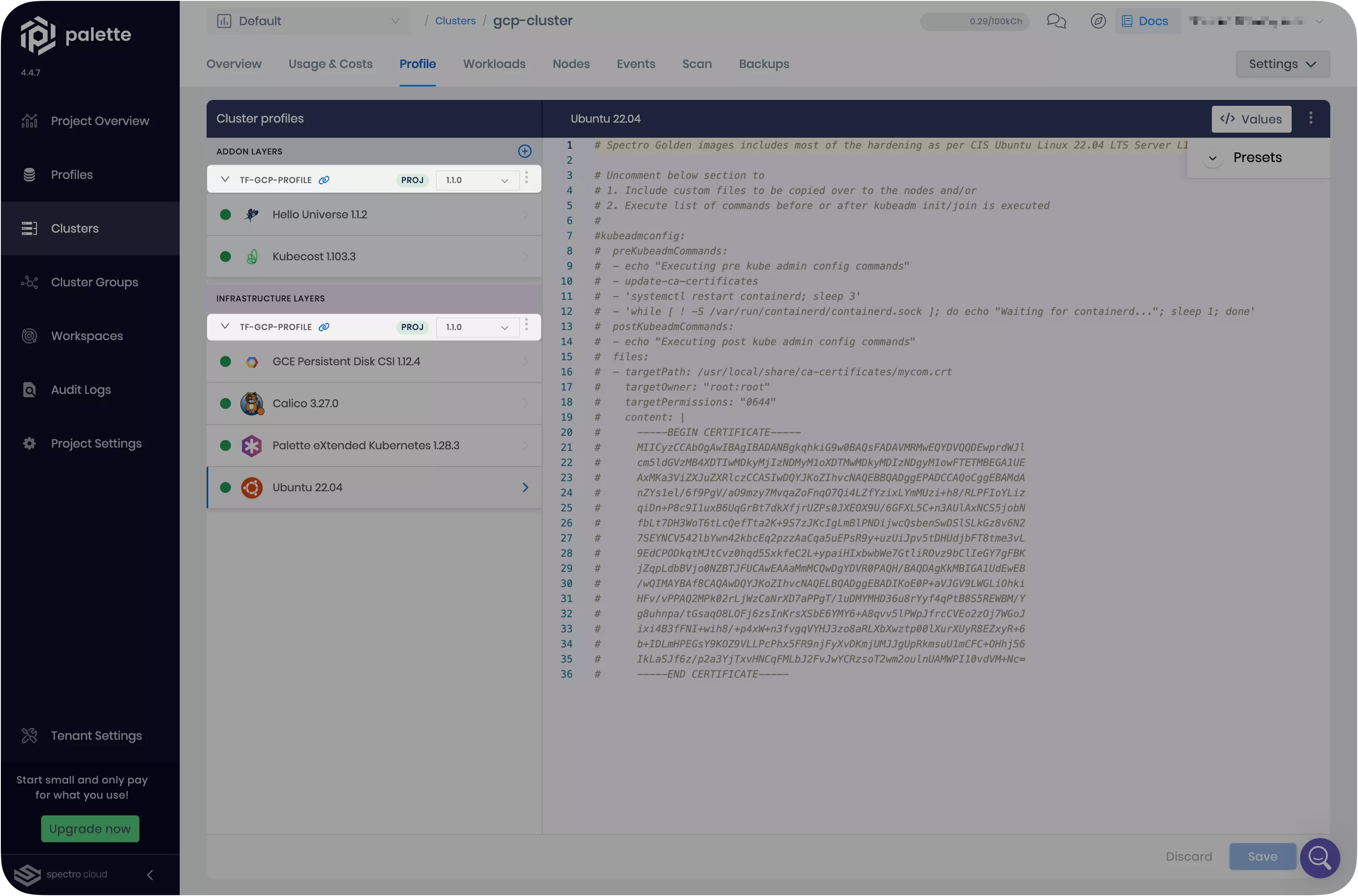The width and height of the screenshot is (1358, 896).
Task: Open Project Settings gear item
Action: tap(90, 443)
